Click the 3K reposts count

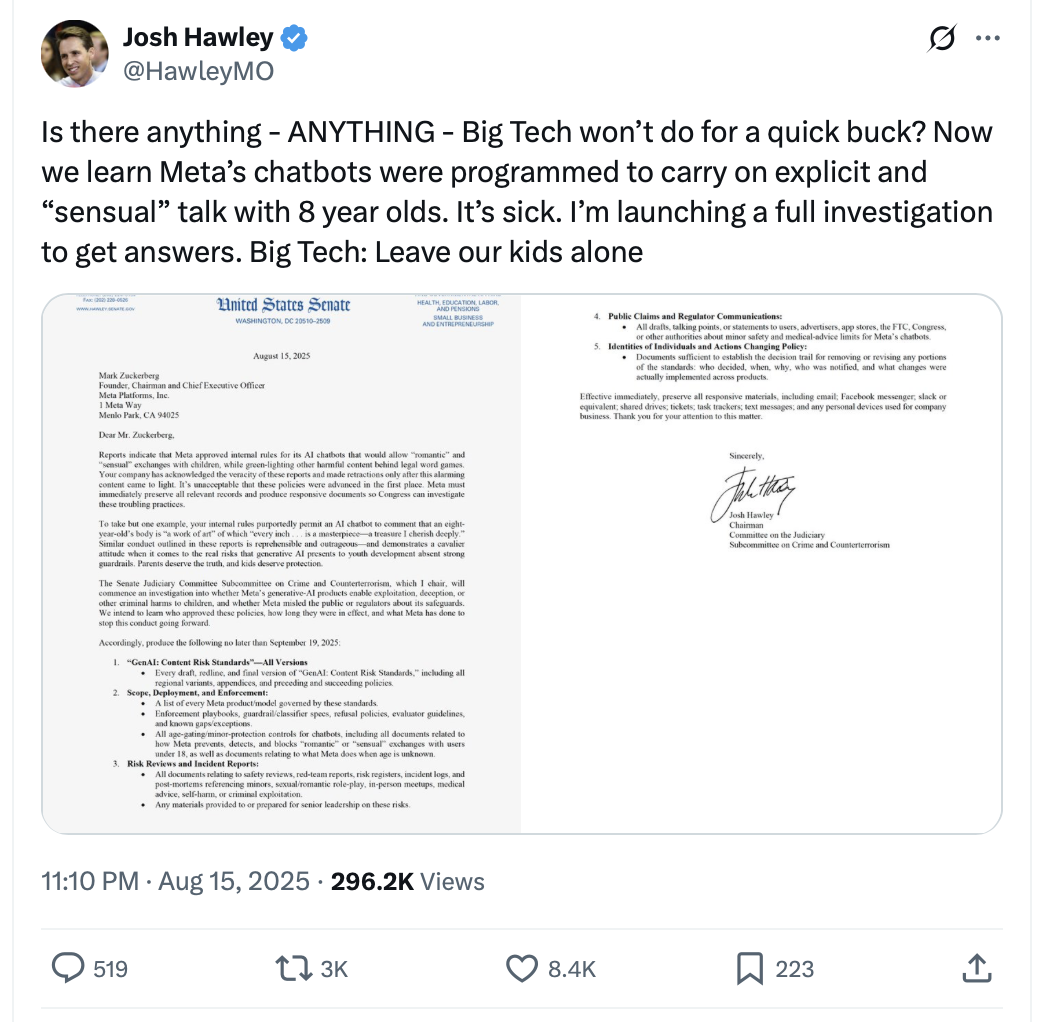click(333, 968)
